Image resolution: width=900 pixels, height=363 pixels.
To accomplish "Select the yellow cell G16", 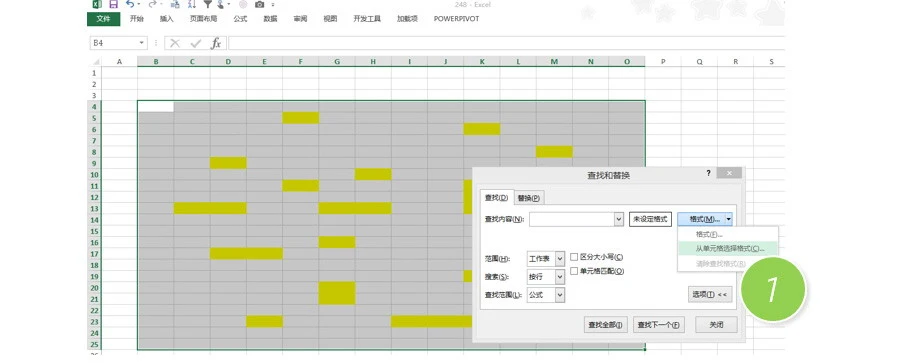I will pyautogui.click(x=337, y=242).
